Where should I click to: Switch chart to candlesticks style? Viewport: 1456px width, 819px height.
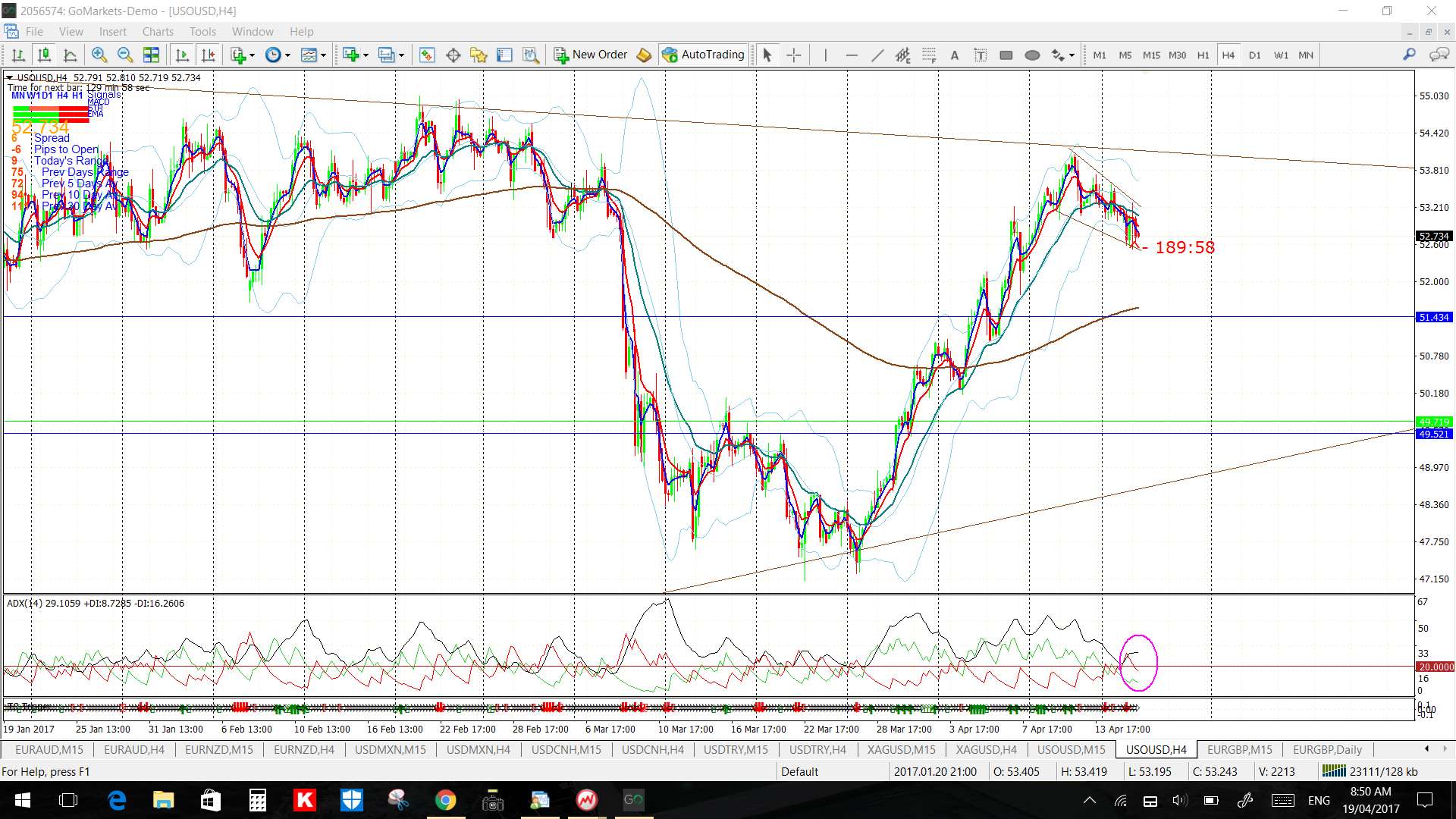point(44,55)
